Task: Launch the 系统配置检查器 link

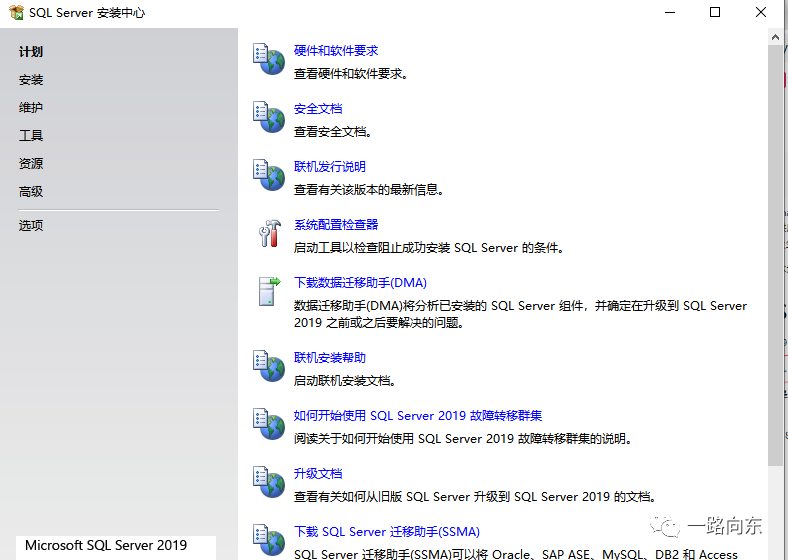Action: pos(336,225)
